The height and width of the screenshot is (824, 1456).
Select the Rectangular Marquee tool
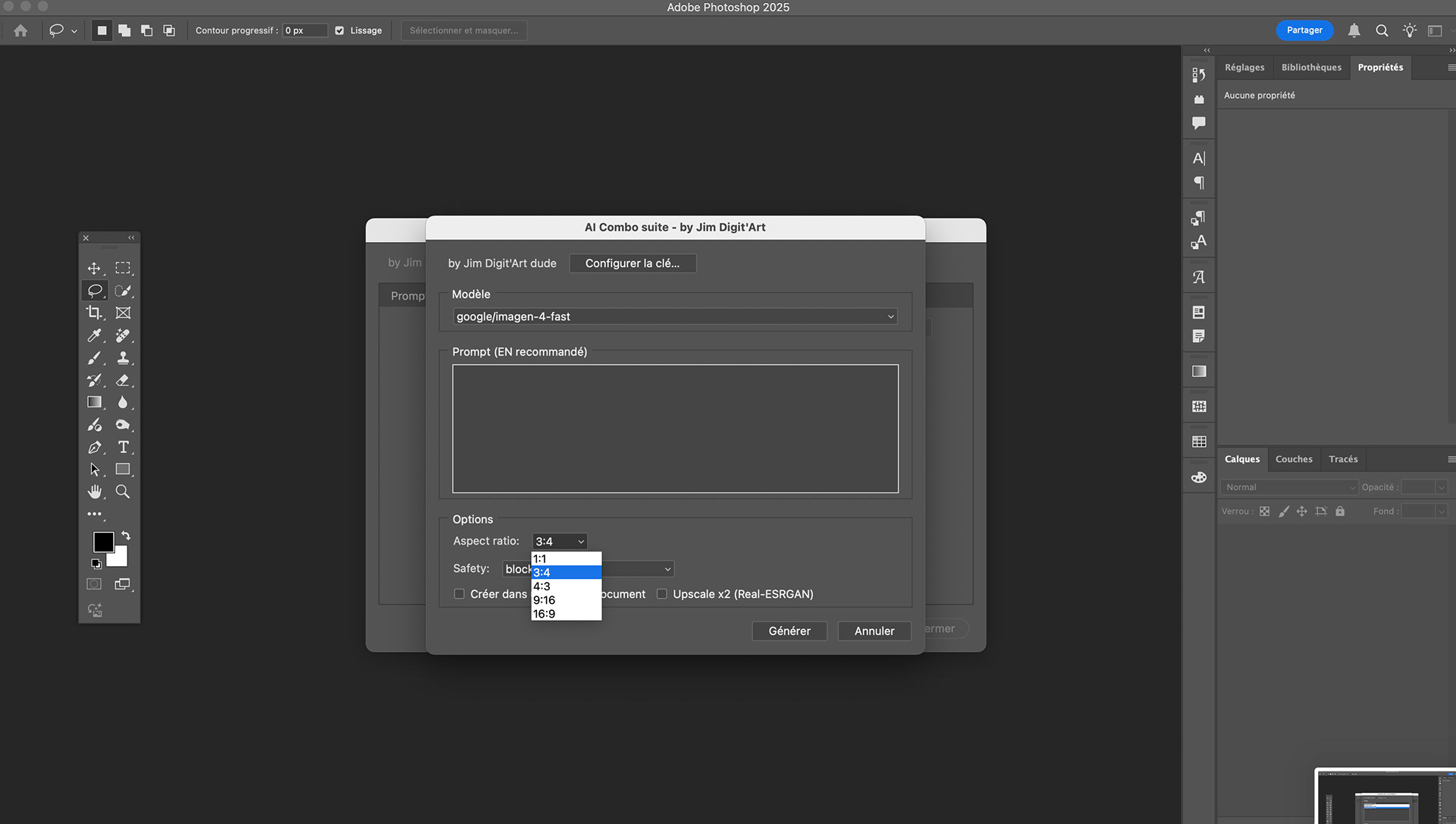pos(123,269)
